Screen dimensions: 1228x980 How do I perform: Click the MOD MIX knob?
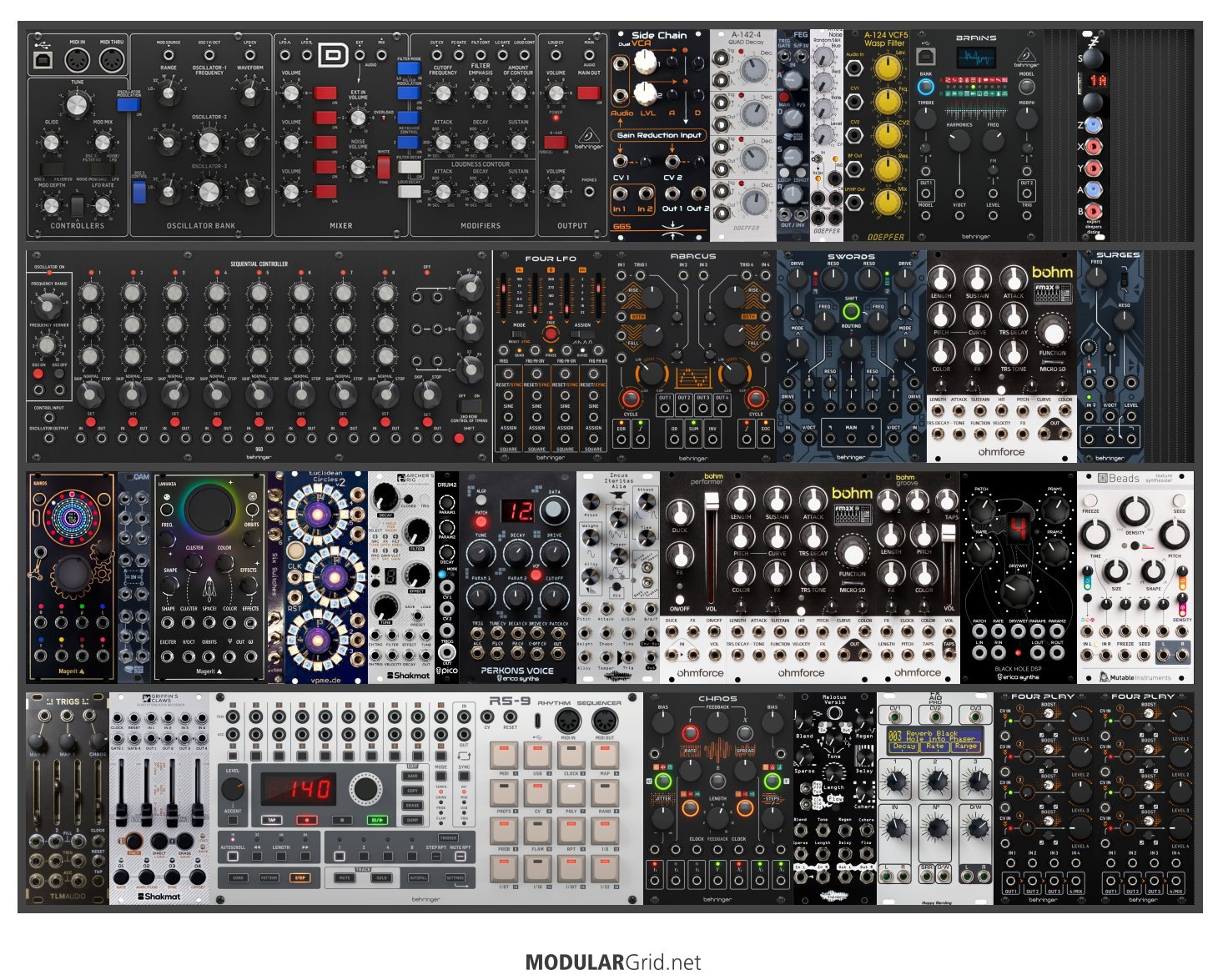(x=103, y=143)
